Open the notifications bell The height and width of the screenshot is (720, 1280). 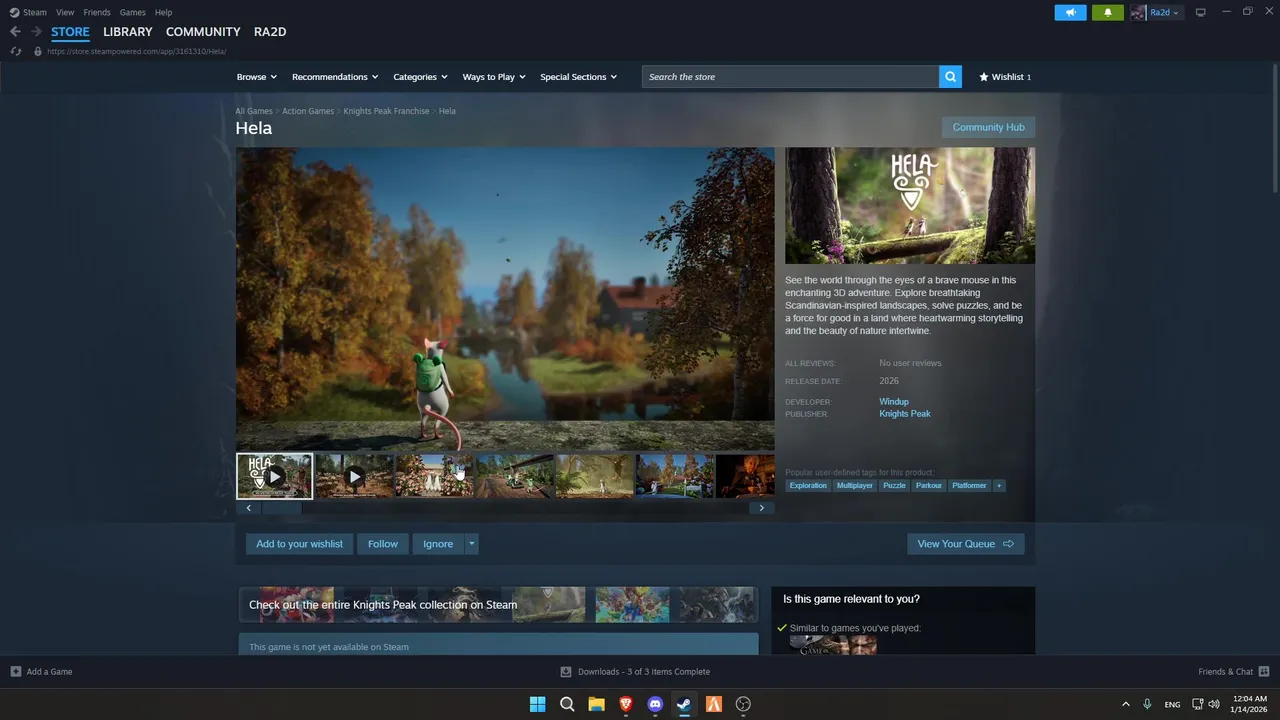(x=1108, y=12)
